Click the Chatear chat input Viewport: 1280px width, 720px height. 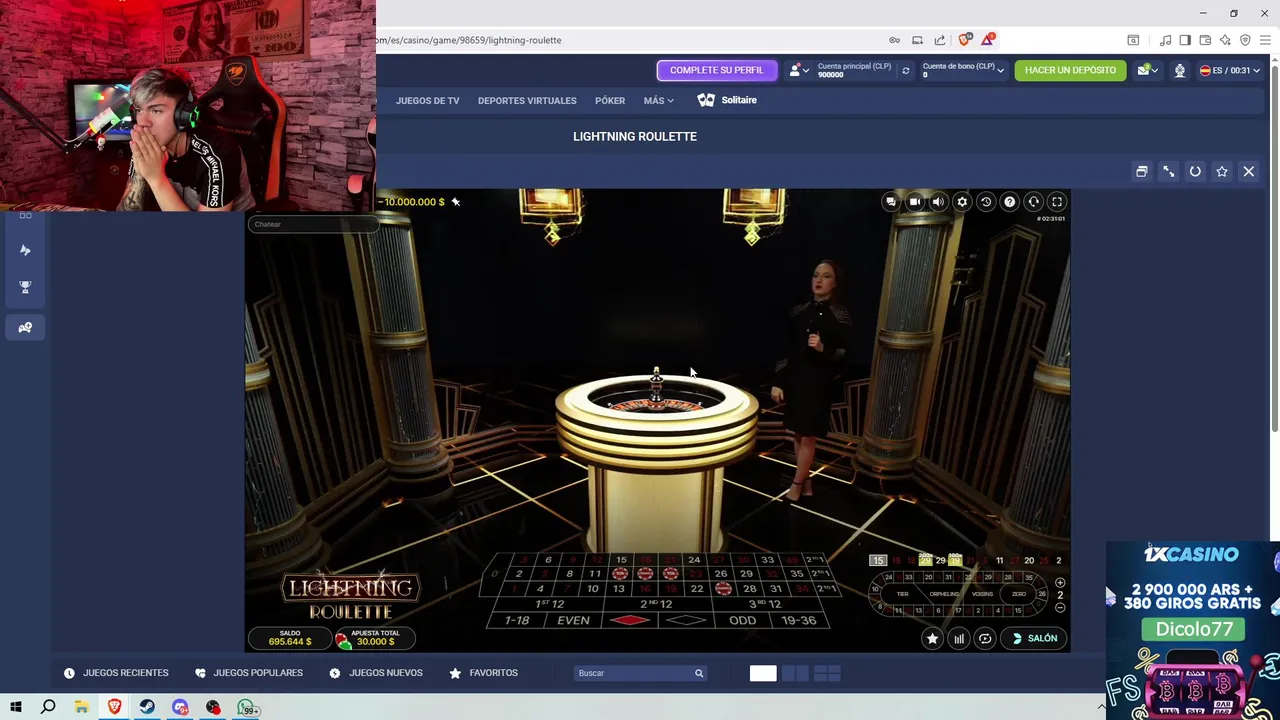[313, 224]
